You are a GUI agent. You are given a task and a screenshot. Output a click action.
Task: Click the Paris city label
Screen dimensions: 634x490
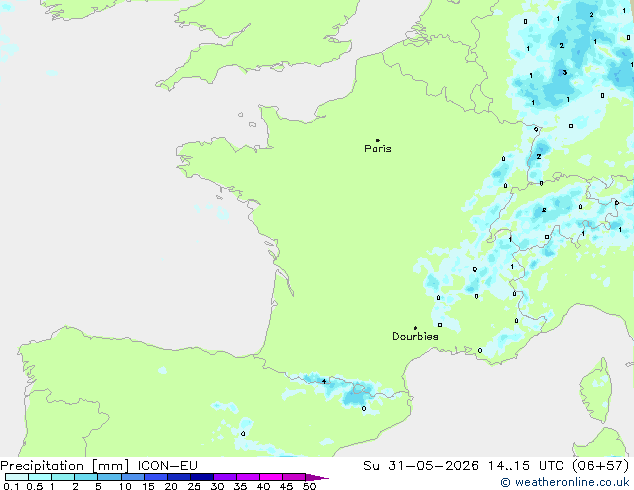pyautogui.click(x=378, y=149)
